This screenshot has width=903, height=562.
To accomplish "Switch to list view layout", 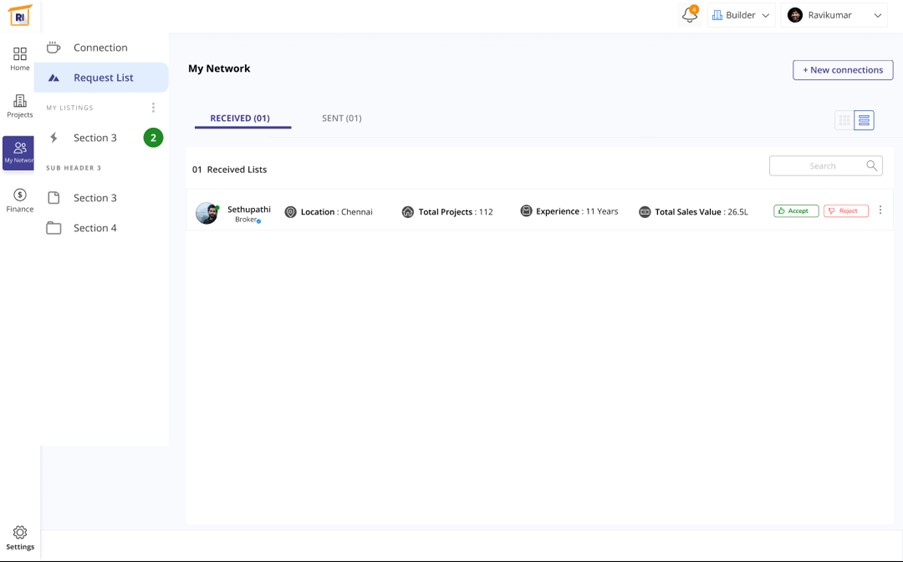I will tap(864, 120).
